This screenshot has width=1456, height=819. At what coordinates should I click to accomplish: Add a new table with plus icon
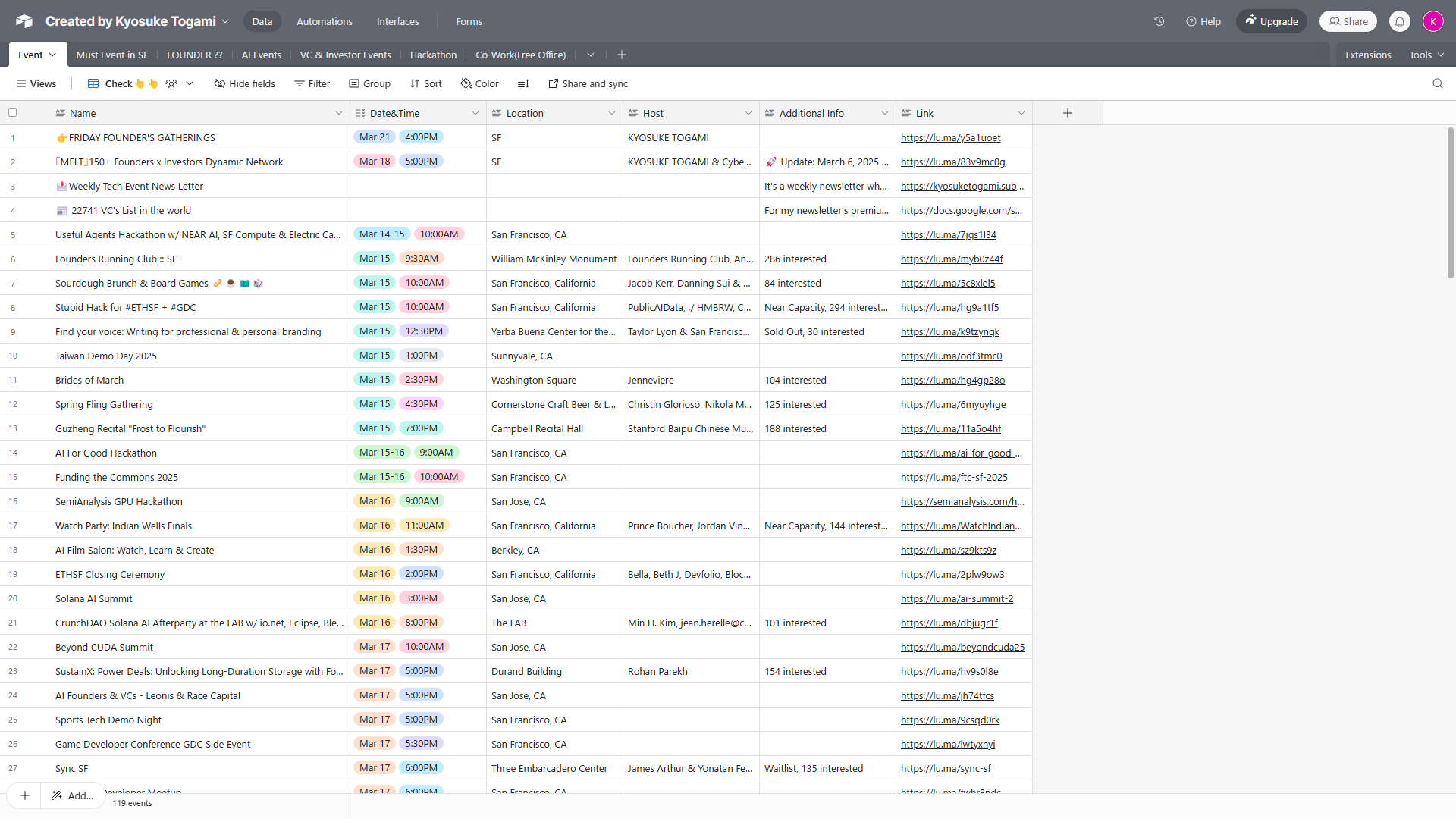(x=622, y=55)
